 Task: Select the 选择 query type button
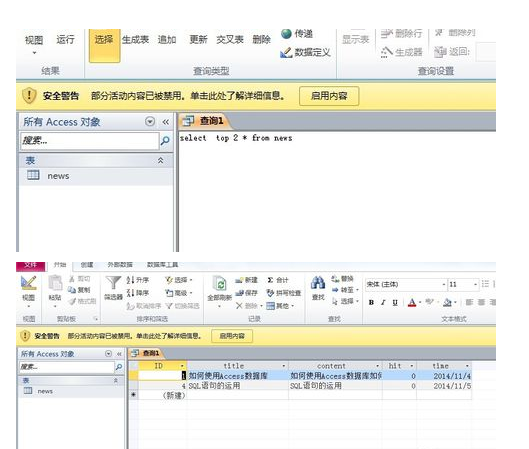(x=104, y=45)
